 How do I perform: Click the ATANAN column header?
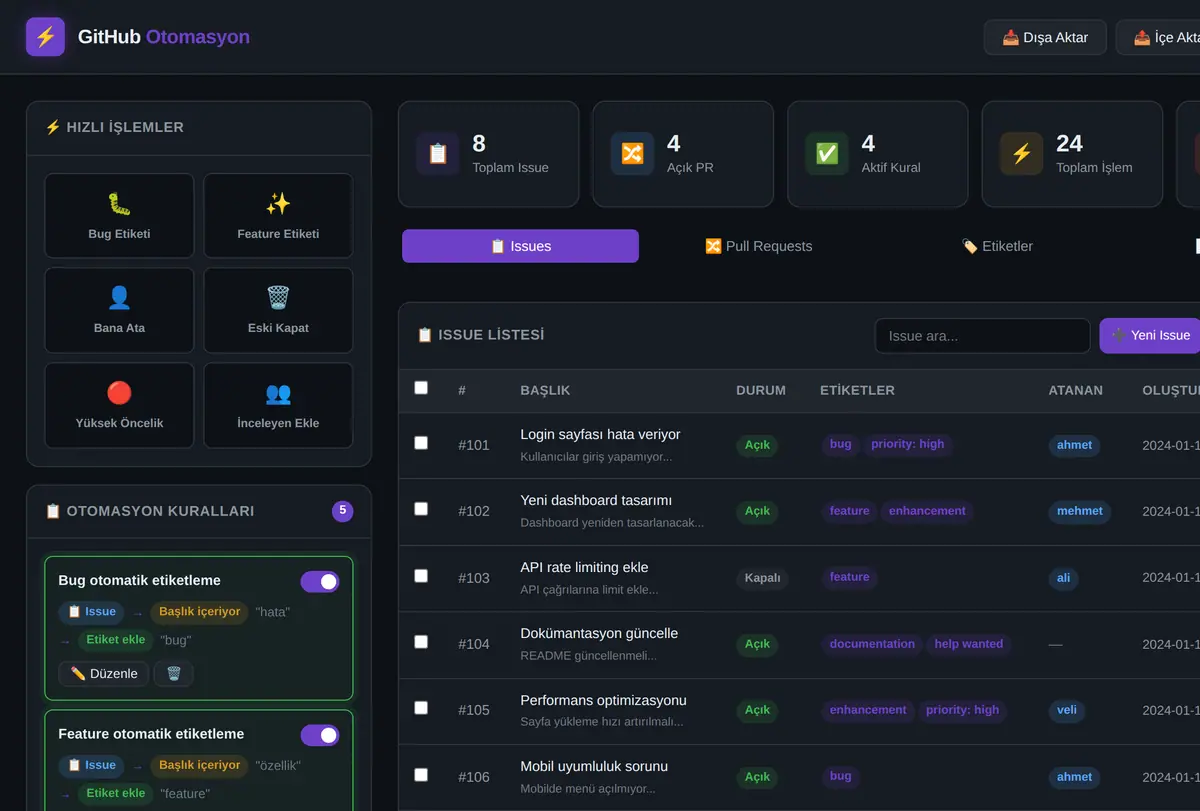(1075, 390)
